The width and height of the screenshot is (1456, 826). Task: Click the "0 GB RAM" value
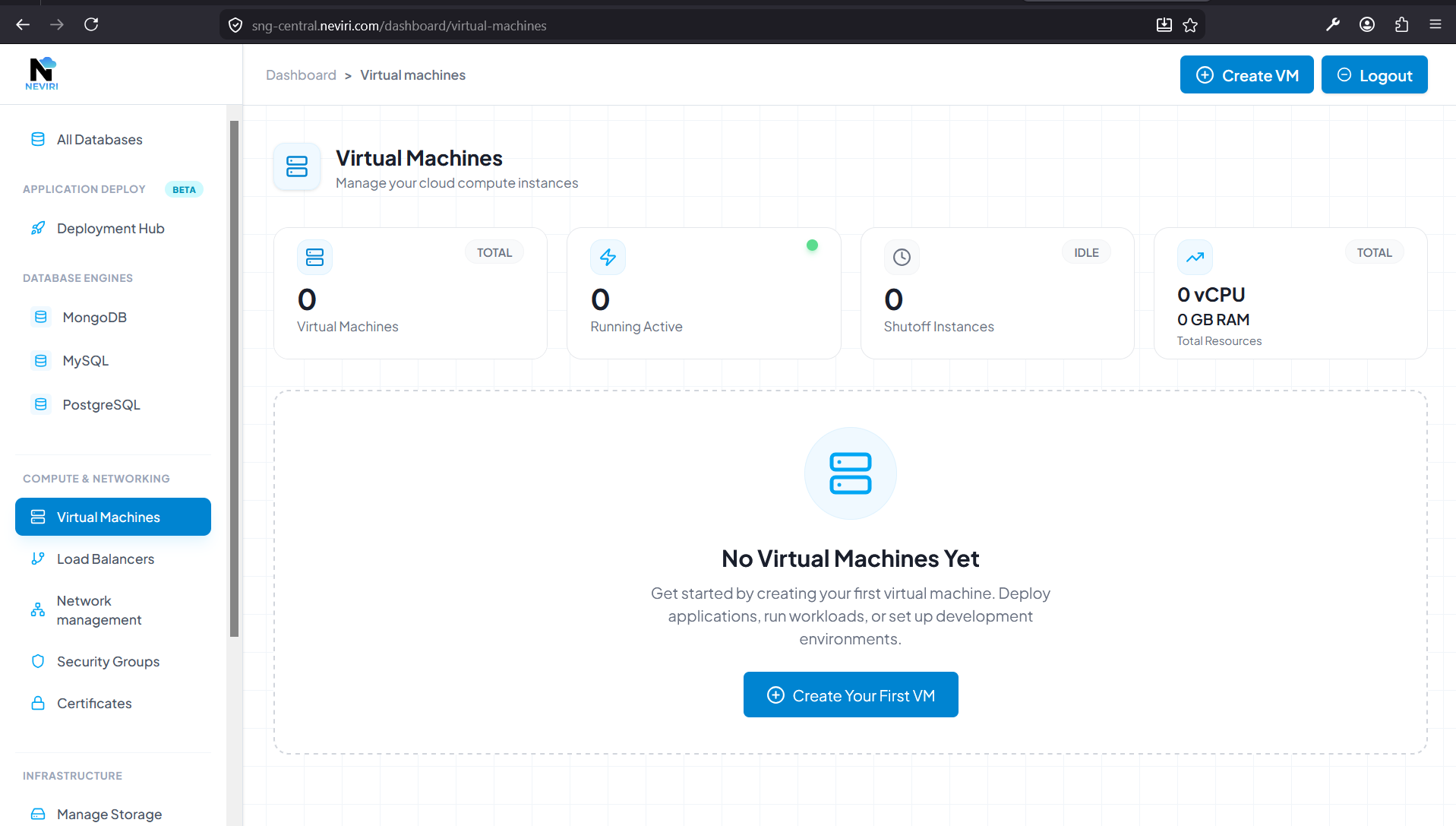pos(1213,320)
